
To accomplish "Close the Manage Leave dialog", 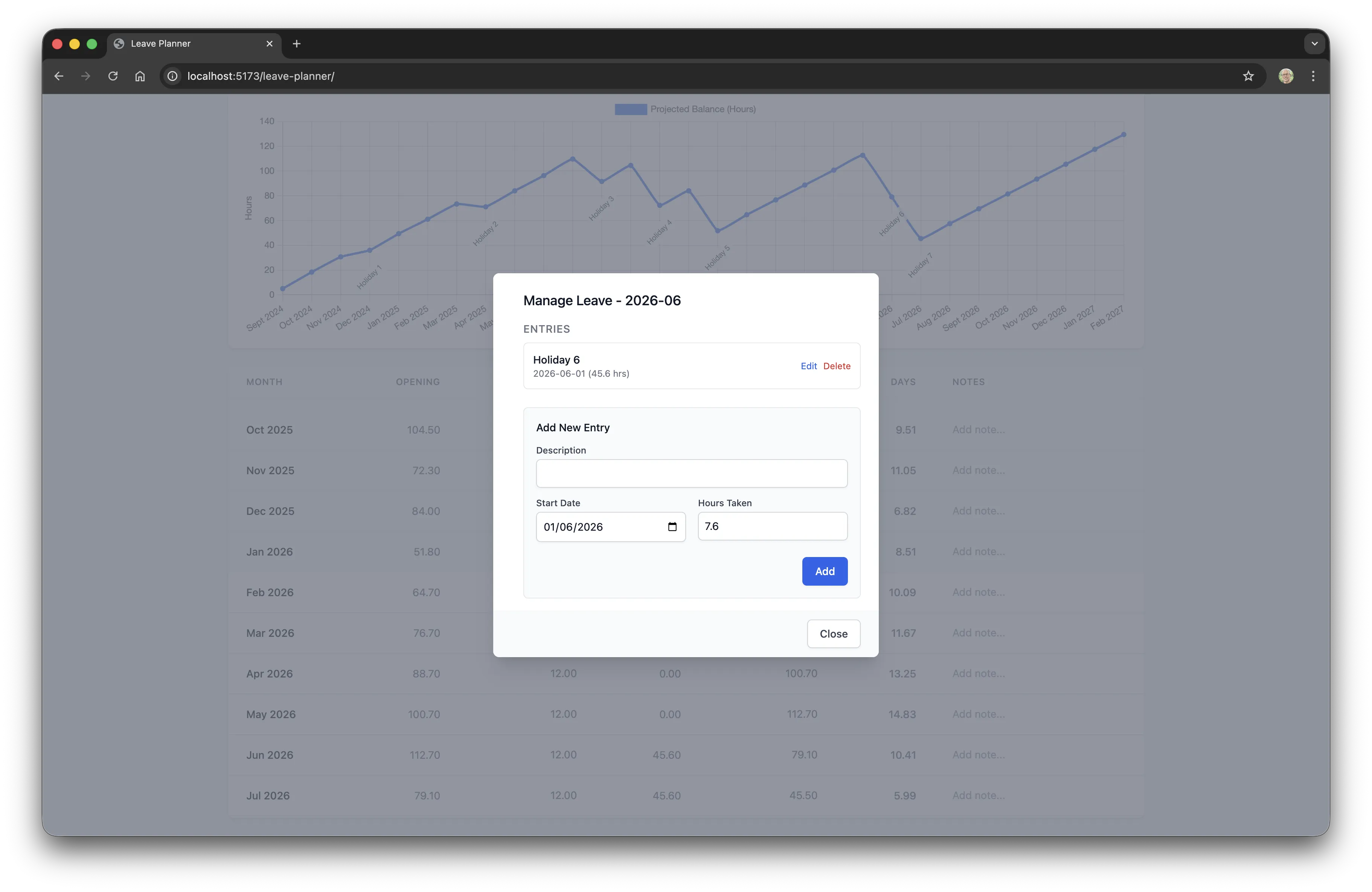I will [x=834, y=633].
